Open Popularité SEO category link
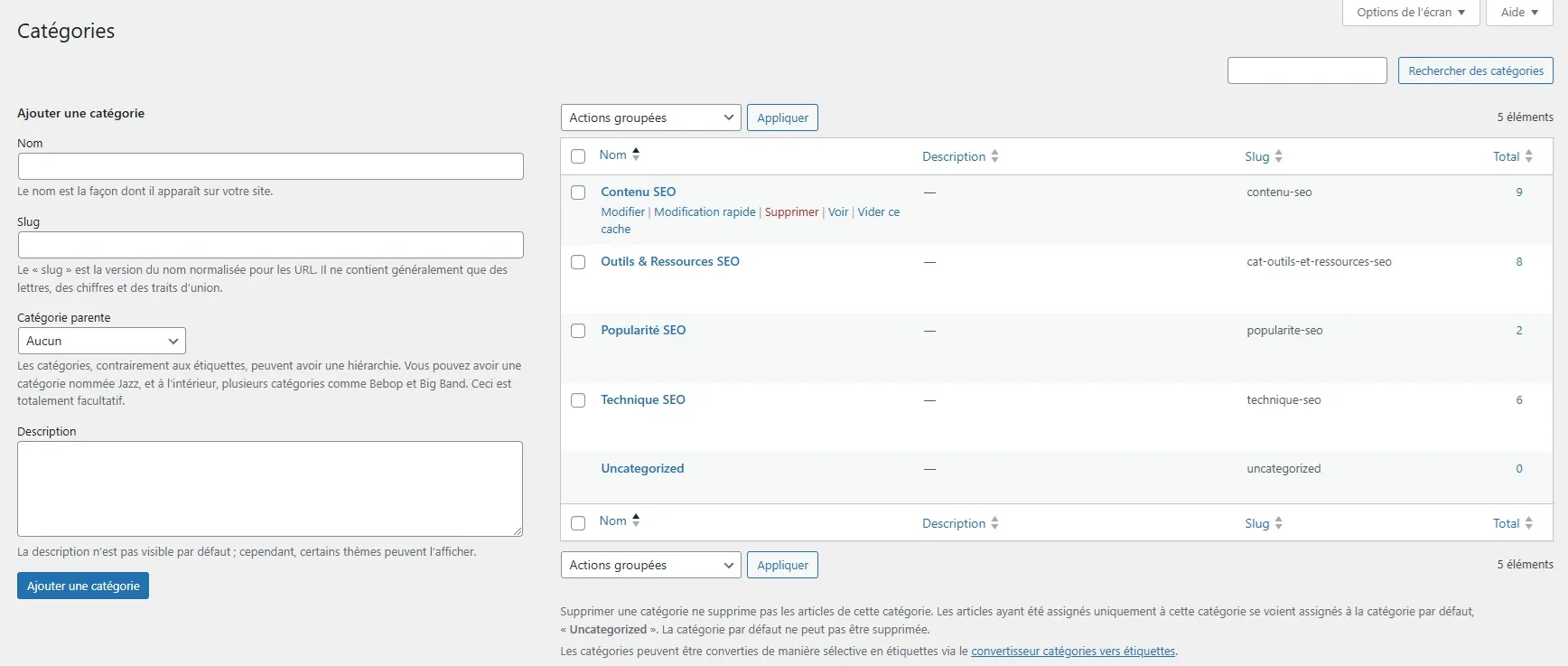The image size is (1568, 666). pos(643,330)
